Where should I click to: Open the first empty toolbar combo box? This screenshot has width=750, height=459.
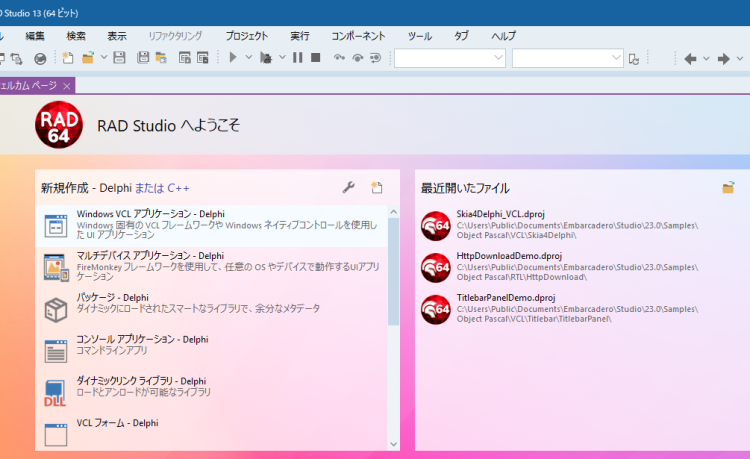coord(450,58)
